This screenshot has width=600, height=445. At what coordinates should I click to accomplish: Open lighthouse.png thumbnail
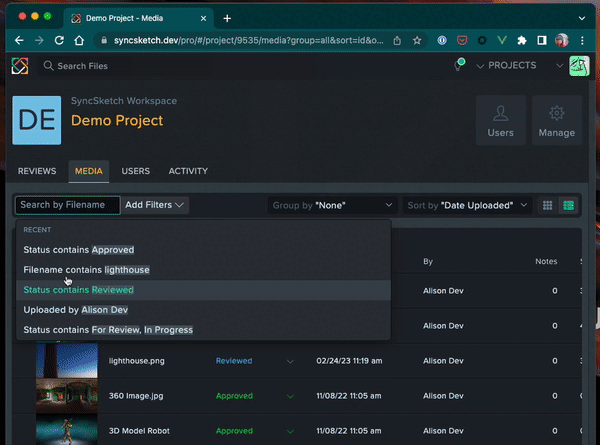click(x=67, y=361)
